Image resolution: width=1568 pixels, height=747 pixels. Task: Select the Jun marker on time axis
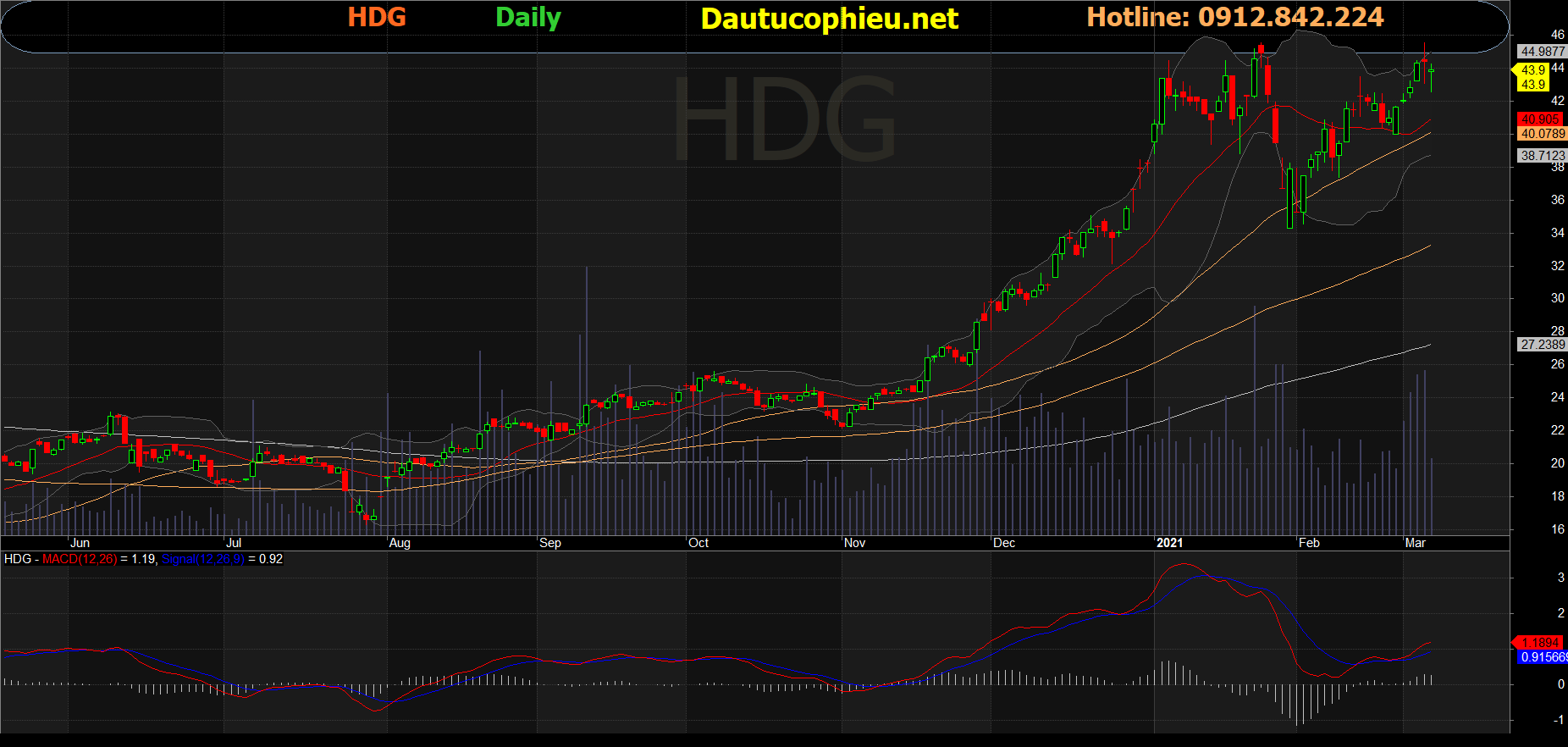[x=80, y=543]
